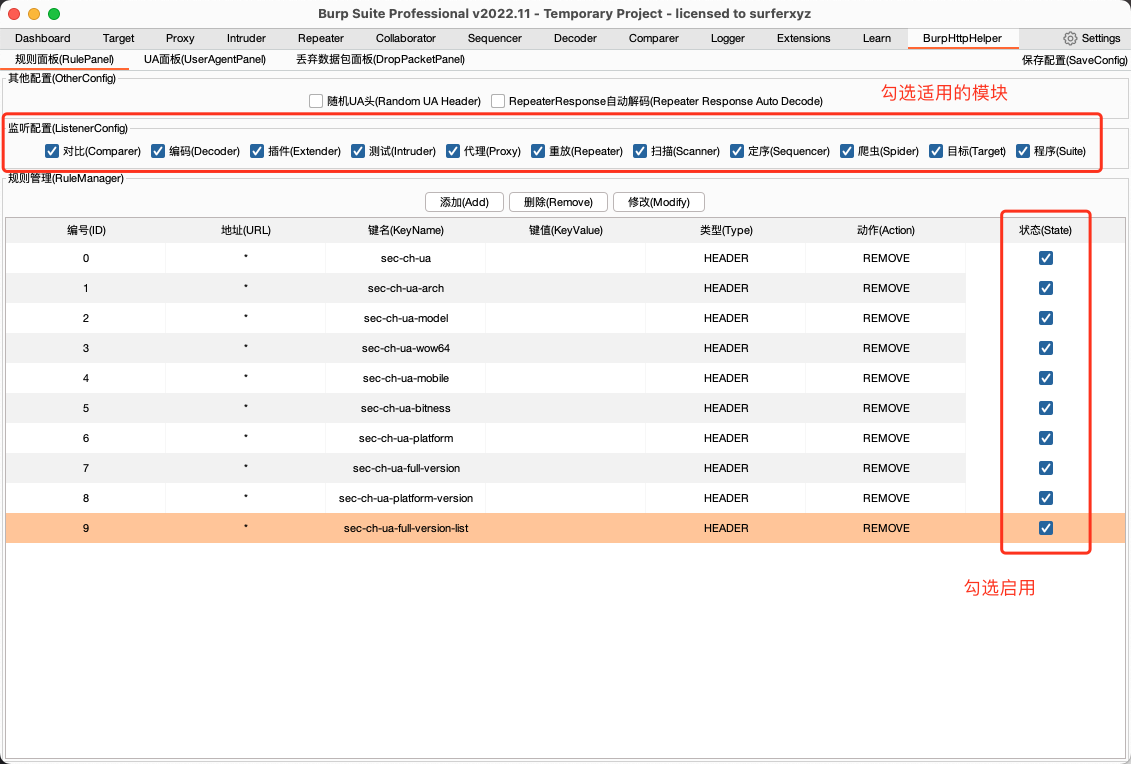Click the sec-ch-ua-platform key name cell

[x=406, y=438]
